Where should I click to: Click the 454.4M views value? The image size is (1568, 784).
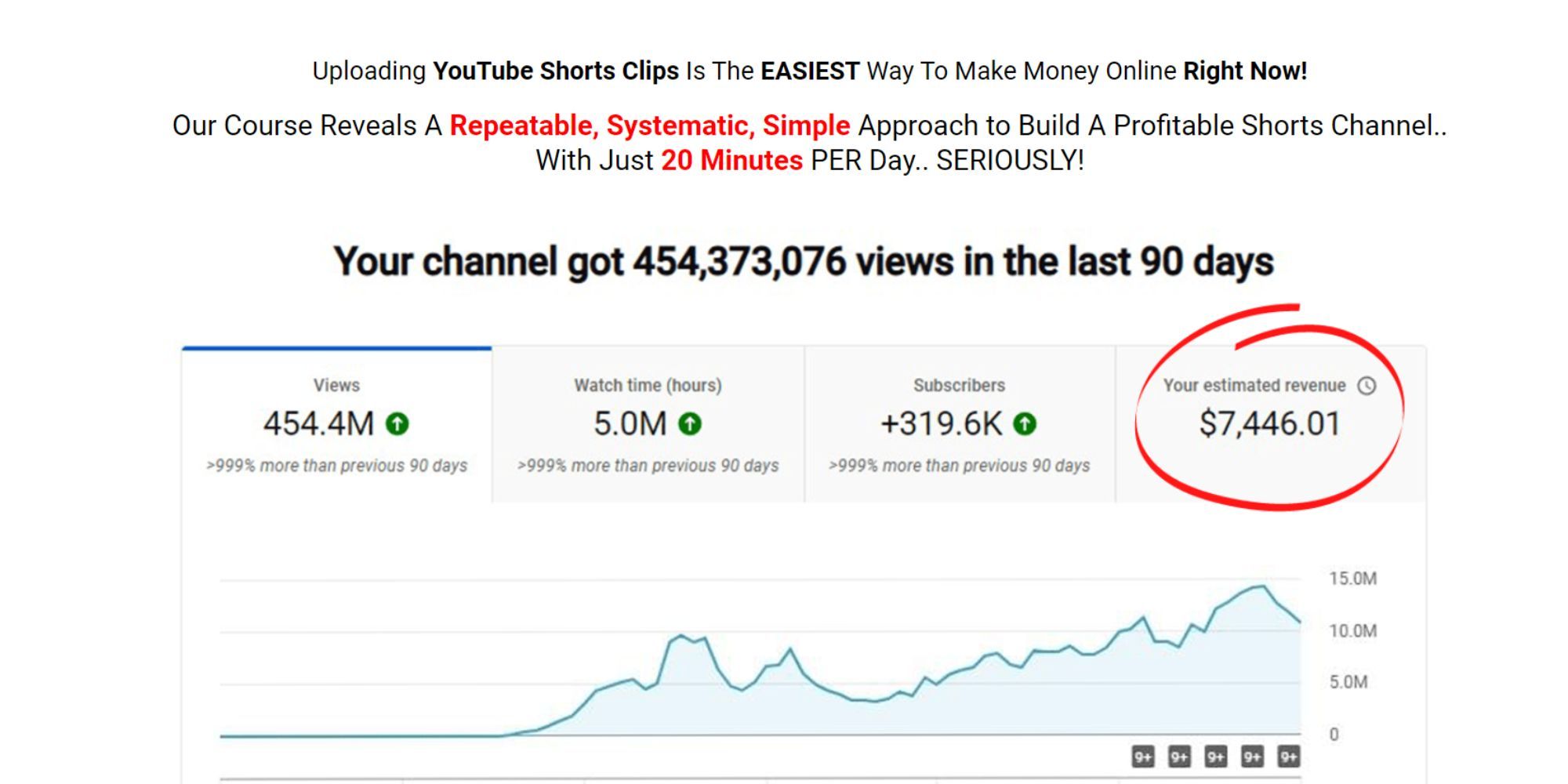[x=319, y=424]
